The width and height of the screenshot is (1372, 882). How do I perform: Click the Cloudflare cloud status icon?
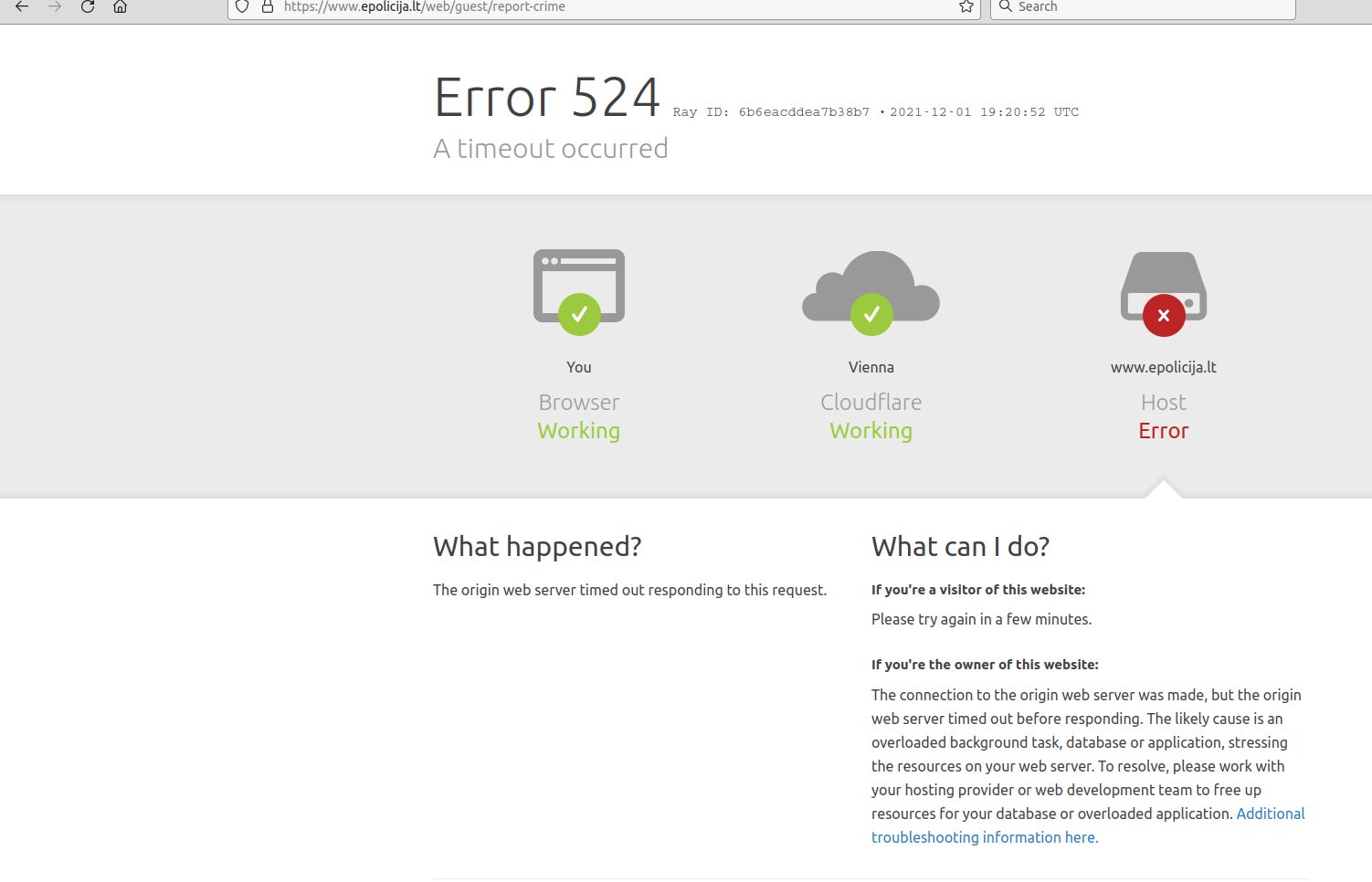[871, 291]
